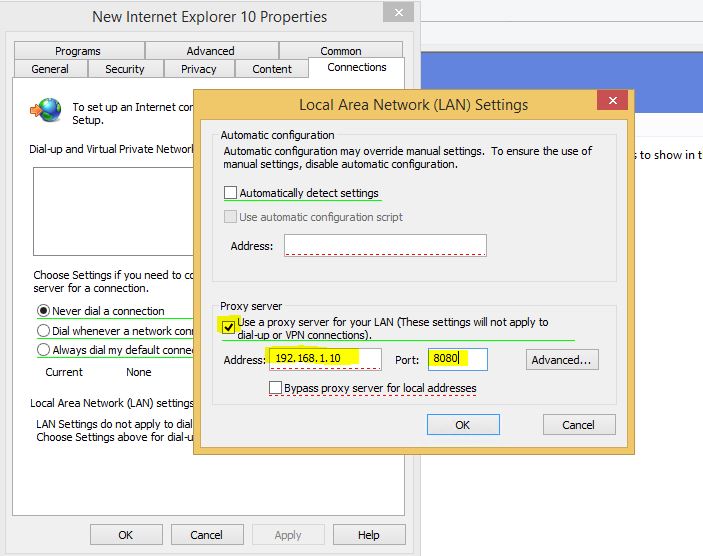Click Cancel in LAN Settings dialog
Screen dimensions: 703x556
click(579, 425)
